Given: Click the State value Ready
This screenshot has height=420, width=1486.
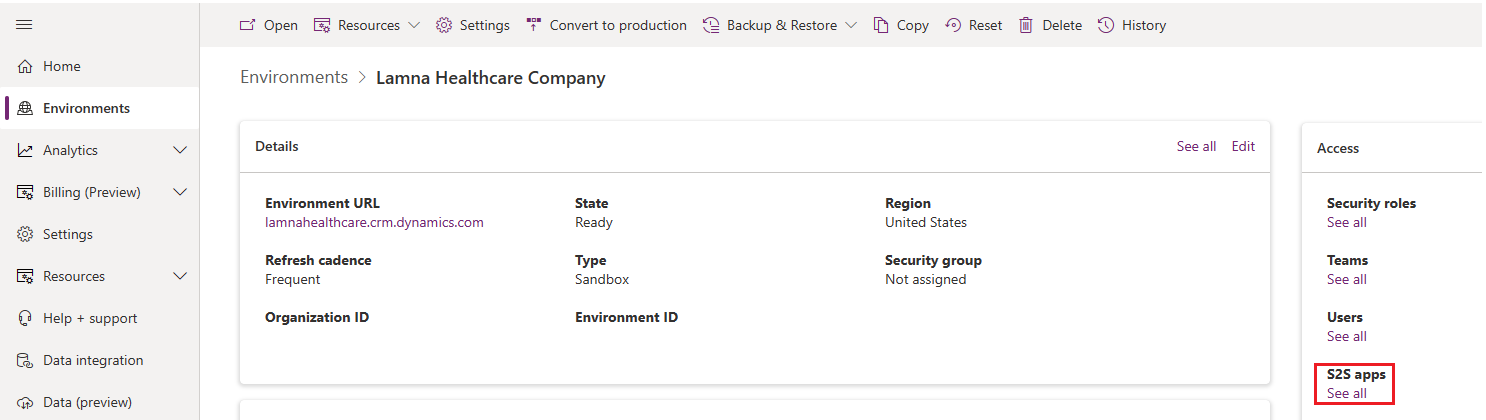Looking at the screenshot, I should (x=594, y=222).
